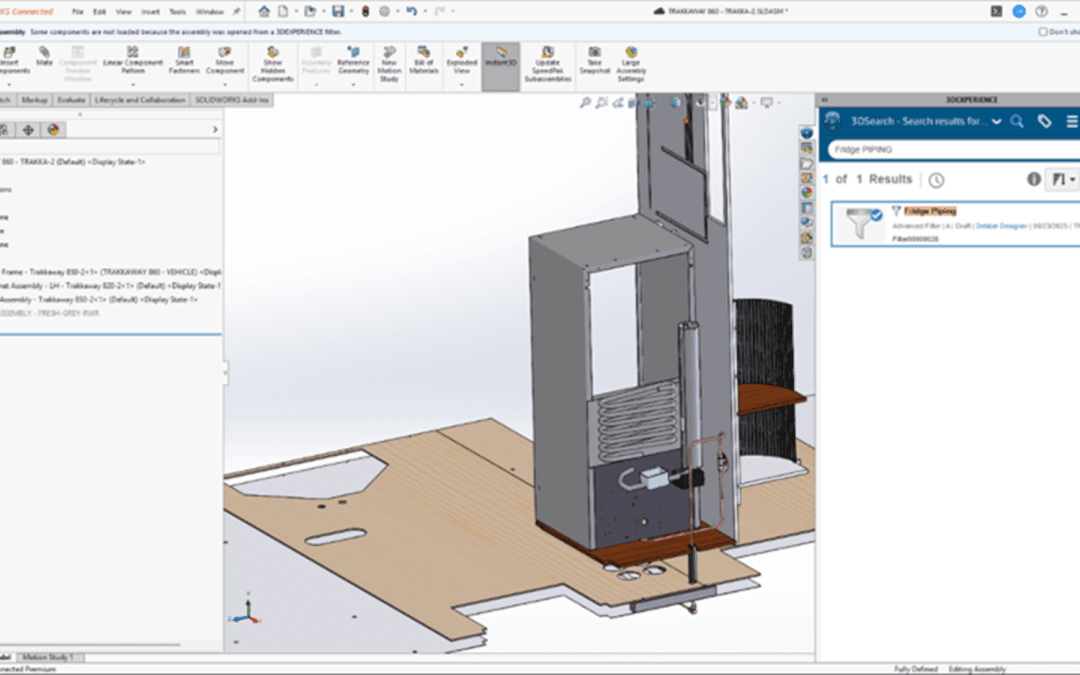Click the Bill of Materials icon
The width and height of the screenshot is (1080, 675).
click(423, 60)
